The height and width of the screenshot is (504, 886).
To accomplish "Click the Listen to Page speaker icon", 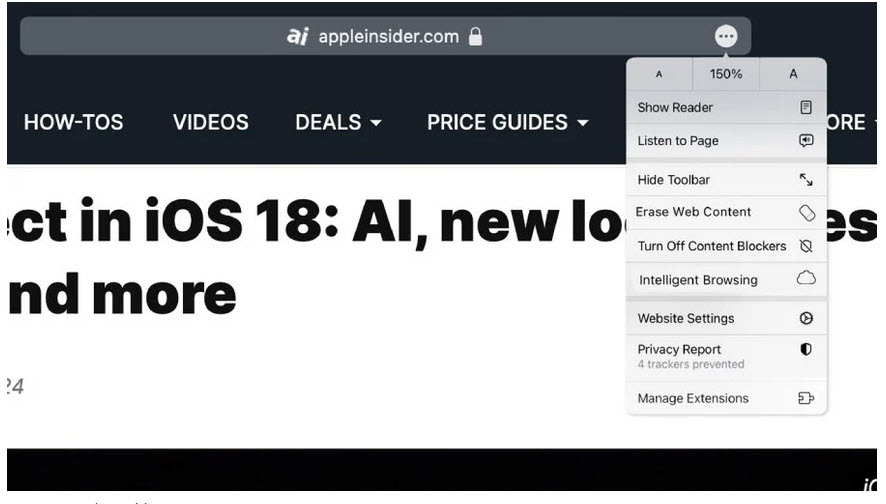I will click(x=806, y=140).
